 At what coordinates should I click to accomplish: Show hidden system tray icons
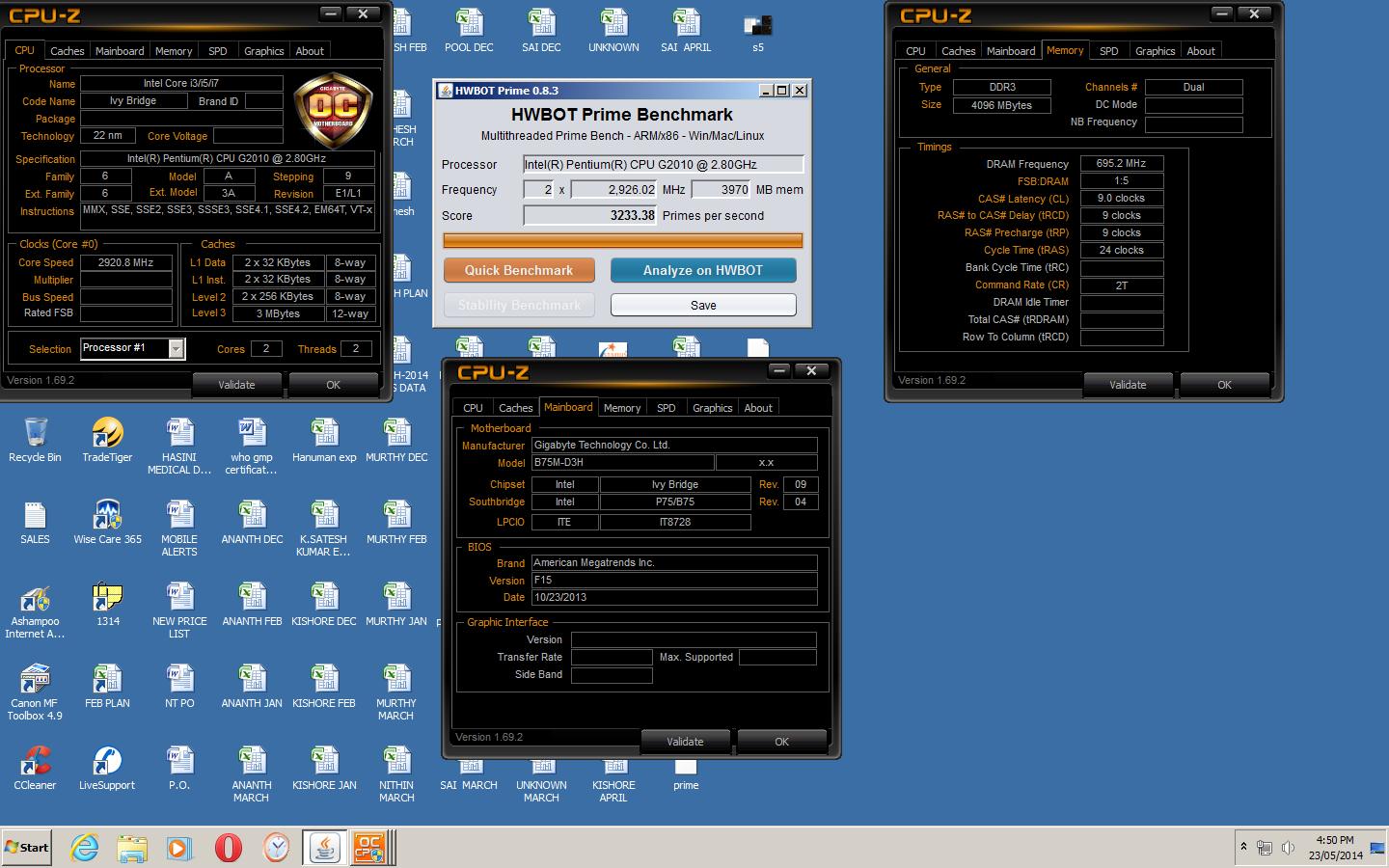pos(1244,847)
